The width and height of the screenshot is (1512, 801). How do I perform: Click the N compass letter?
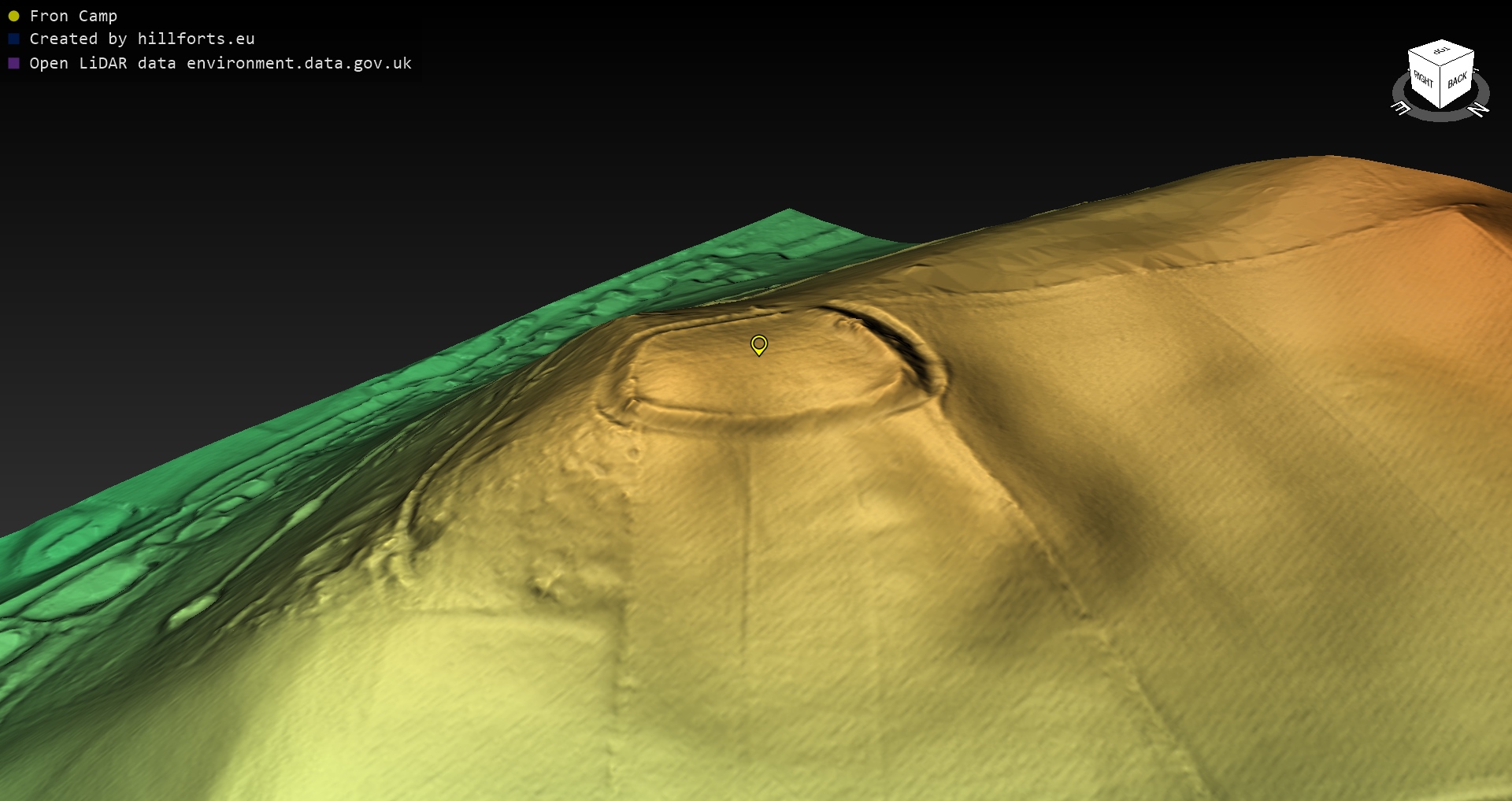pyautogui.click(x=1479, y=109)
